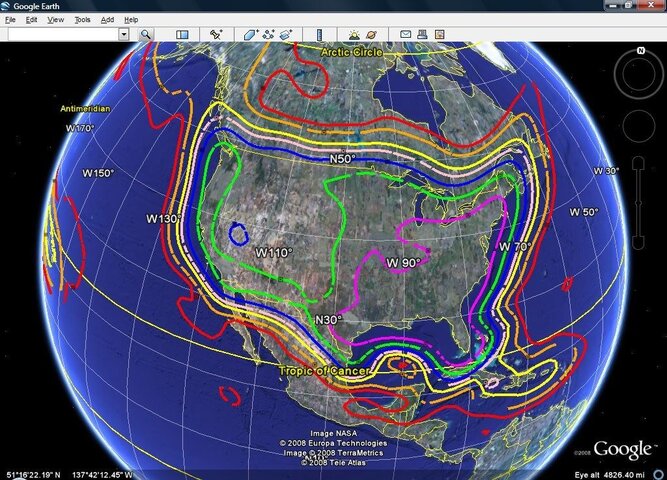
Task: Click the magnifier search button
Action: [x=146, y=34]
